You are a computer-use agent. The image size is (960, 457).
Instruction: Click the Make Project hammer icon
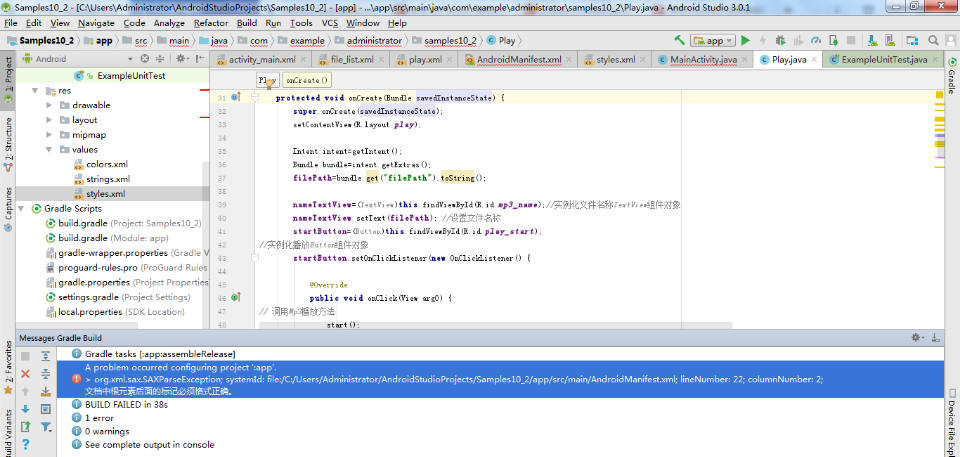(x=680, y=41)
